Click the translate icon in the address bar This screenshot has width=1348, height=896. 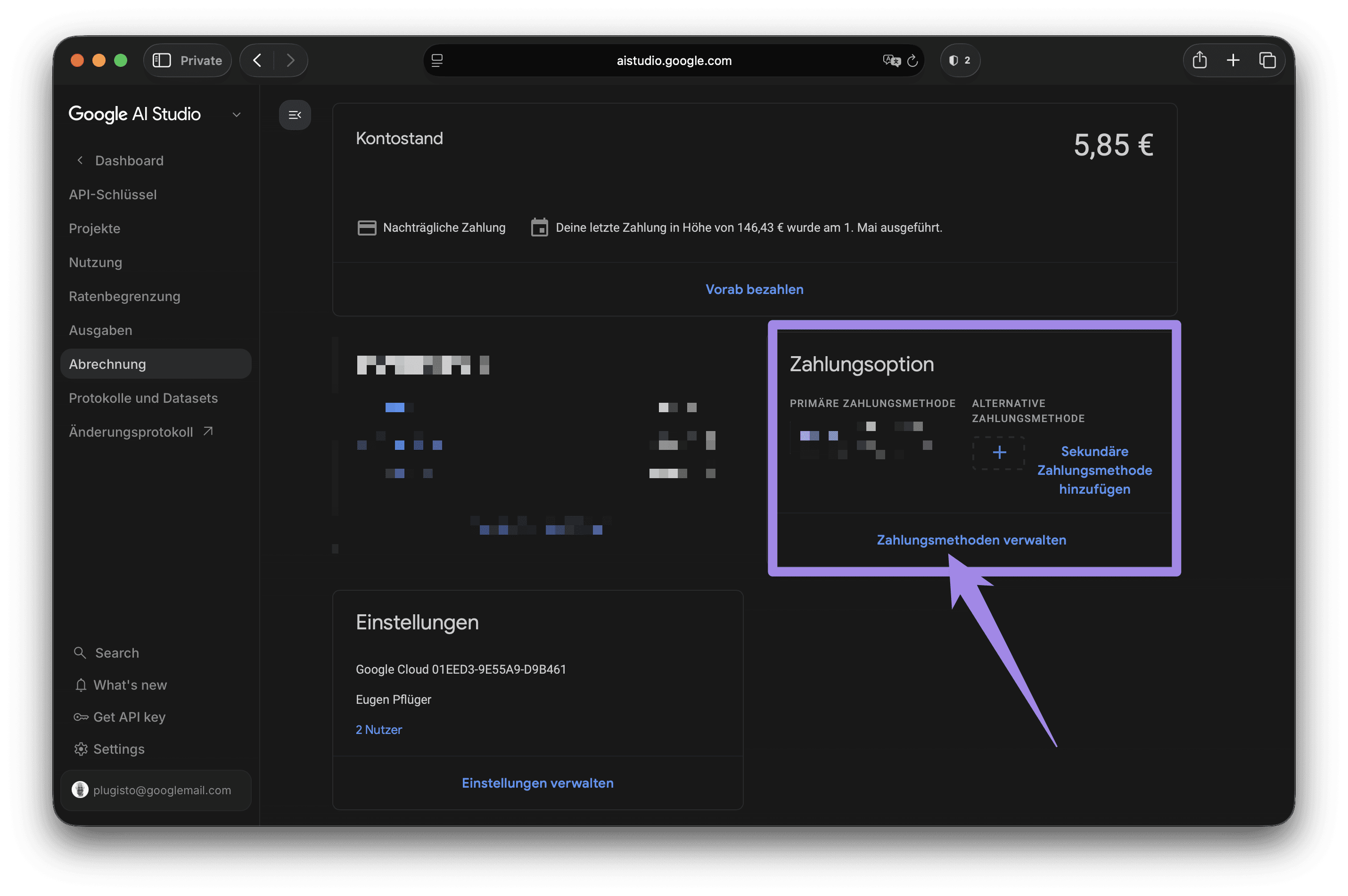pos(891,61)
